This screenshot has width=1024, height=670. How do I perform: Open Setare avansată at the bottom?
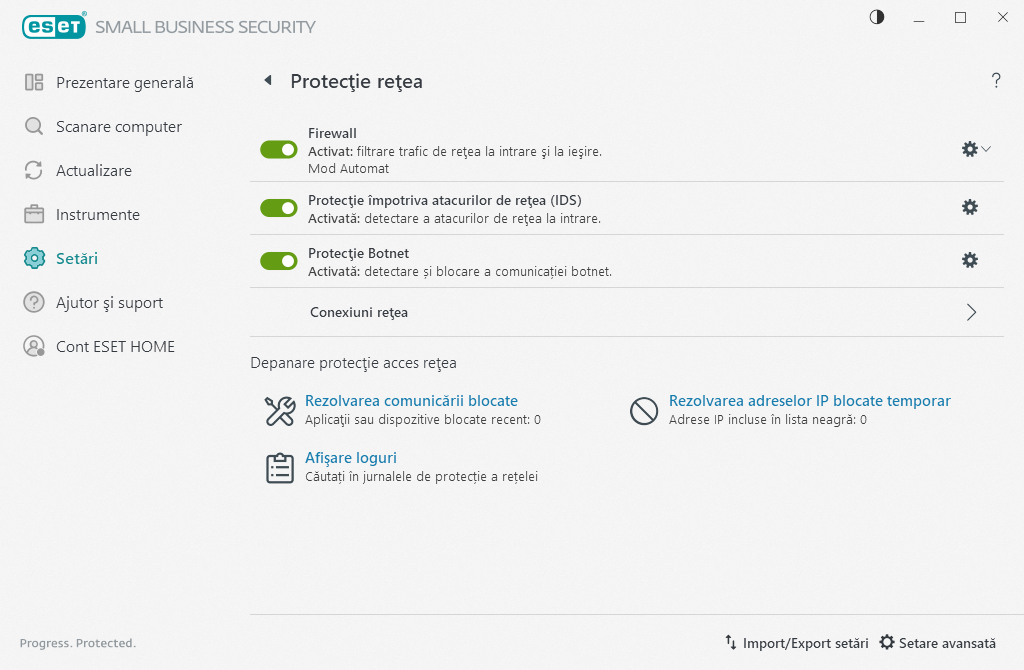tap(937, 643)
